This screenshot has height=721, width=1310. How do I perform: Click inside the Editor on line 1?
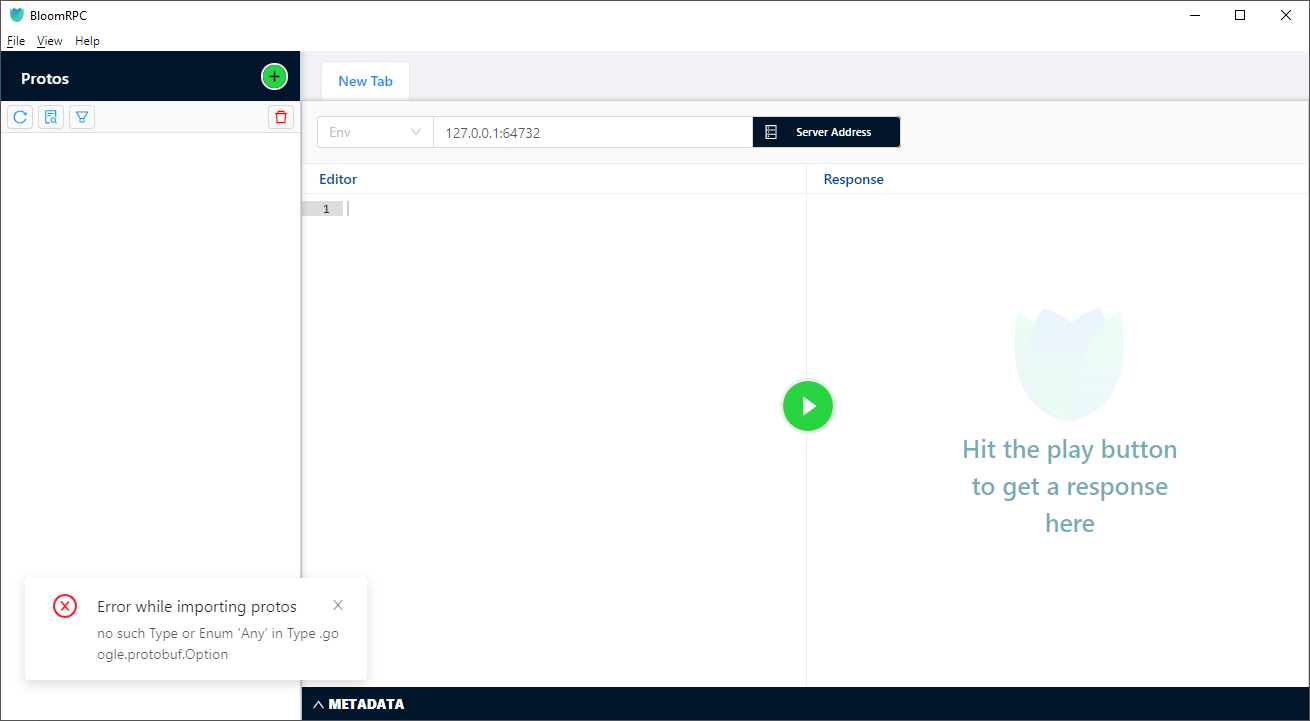576,209
